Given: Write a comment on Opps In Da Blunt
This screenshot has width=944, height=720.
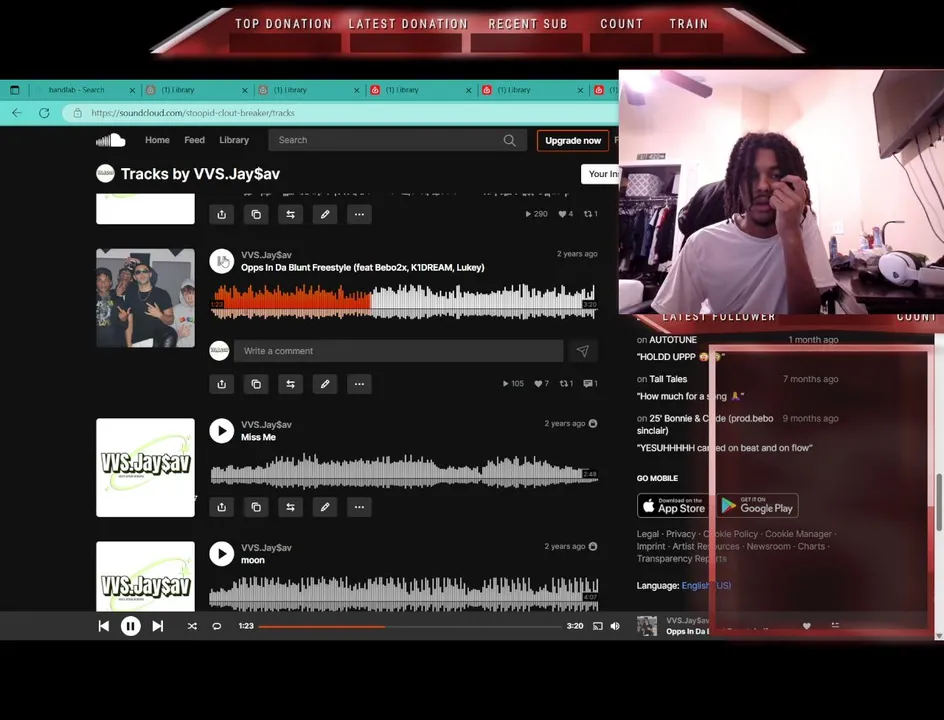Looking at the screenshot, I should click(399, 351).
